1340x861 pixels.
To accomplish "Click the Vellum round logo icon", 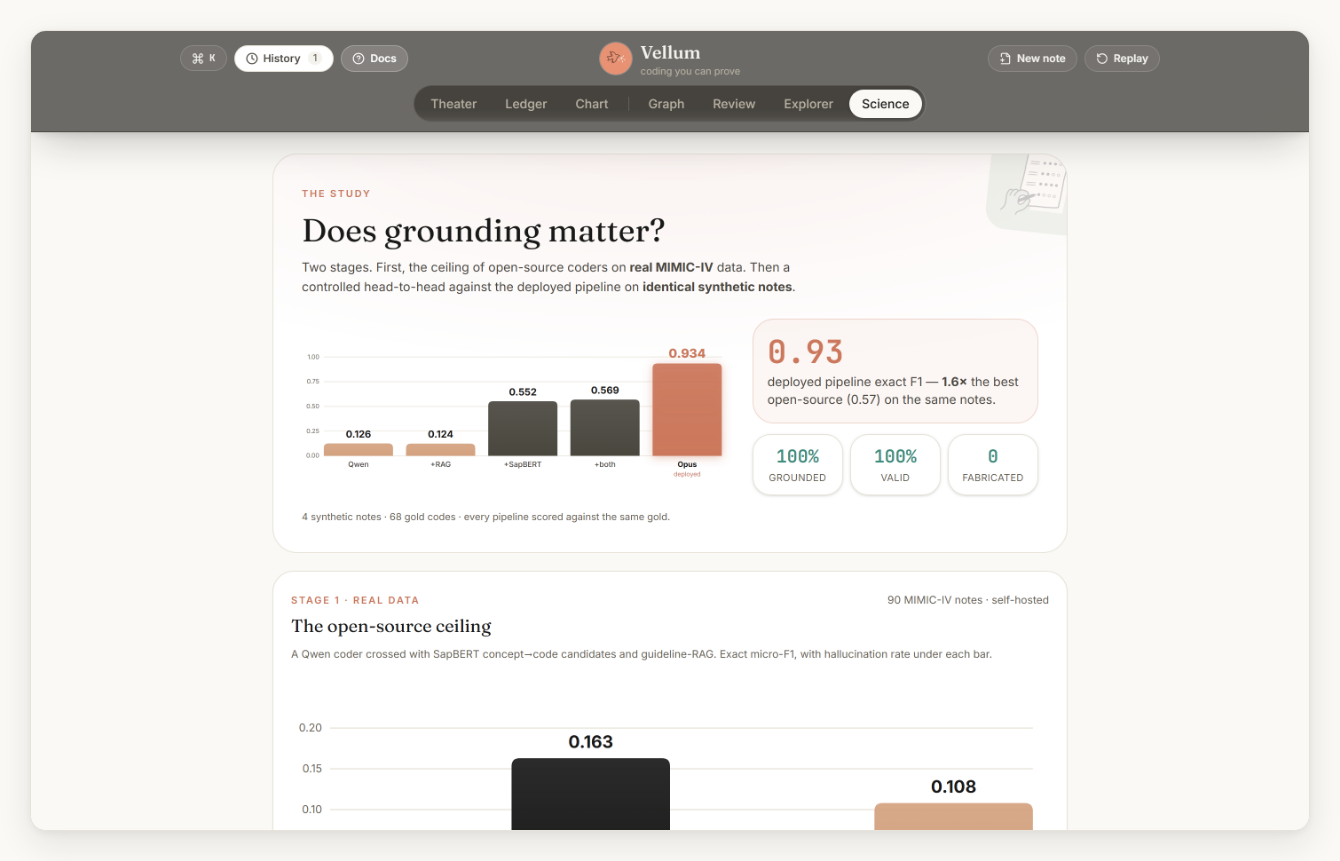I will tap(616, 59).
